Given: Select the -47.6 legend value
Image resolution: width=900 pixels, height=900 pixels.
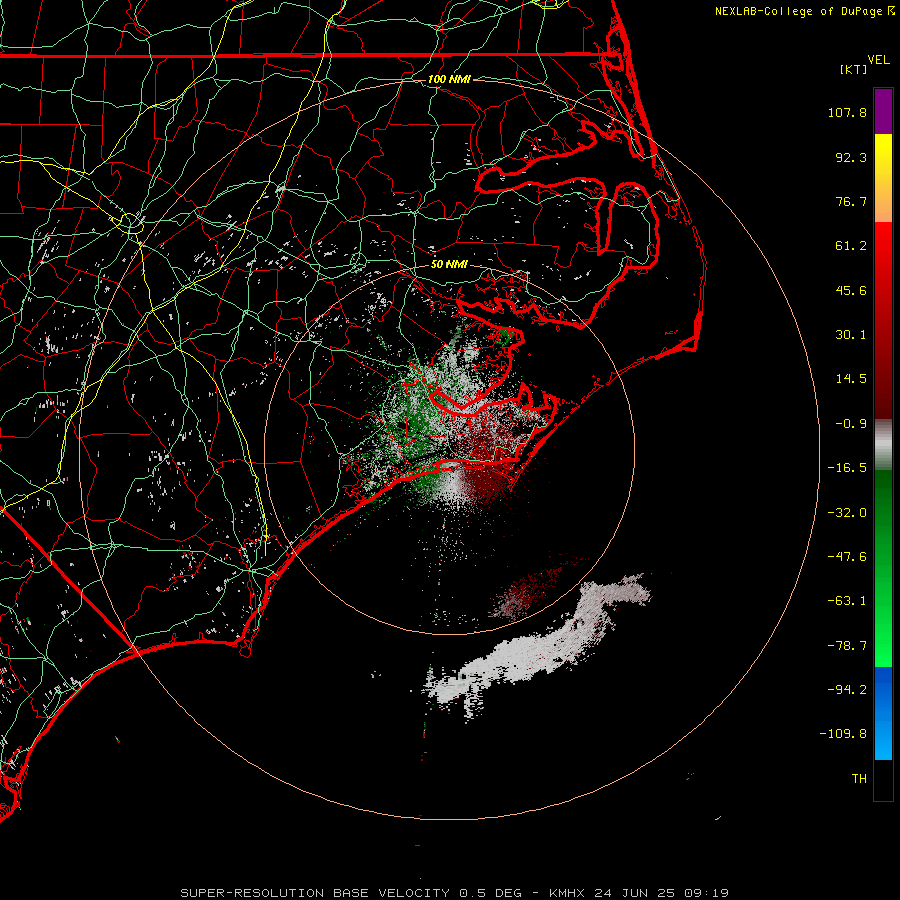Looking at the screenshot, I should (x=847, y=557).
